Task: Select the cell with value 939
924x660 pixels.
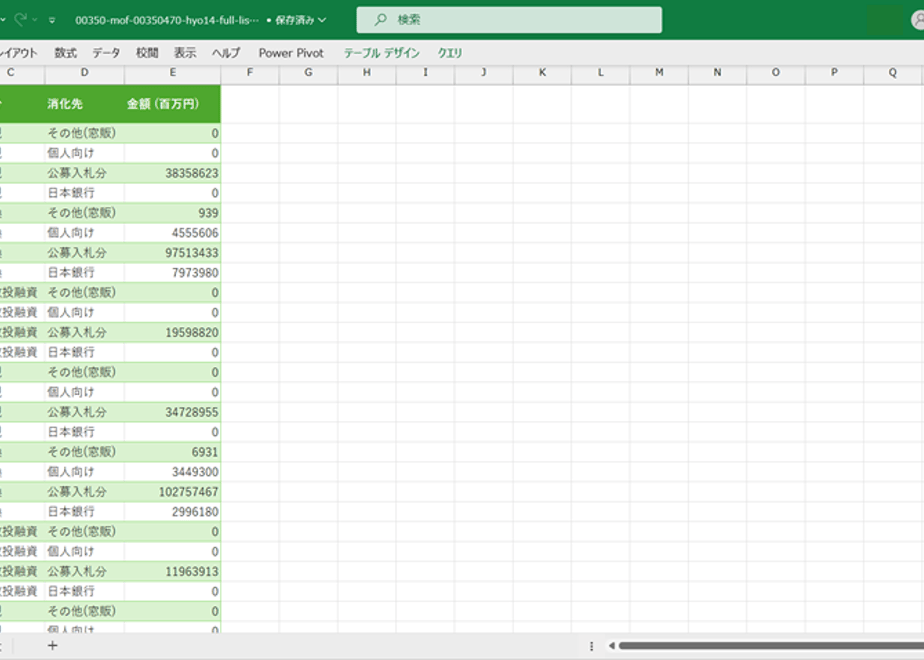Action: pyautogui.click(x=173, y=213)
